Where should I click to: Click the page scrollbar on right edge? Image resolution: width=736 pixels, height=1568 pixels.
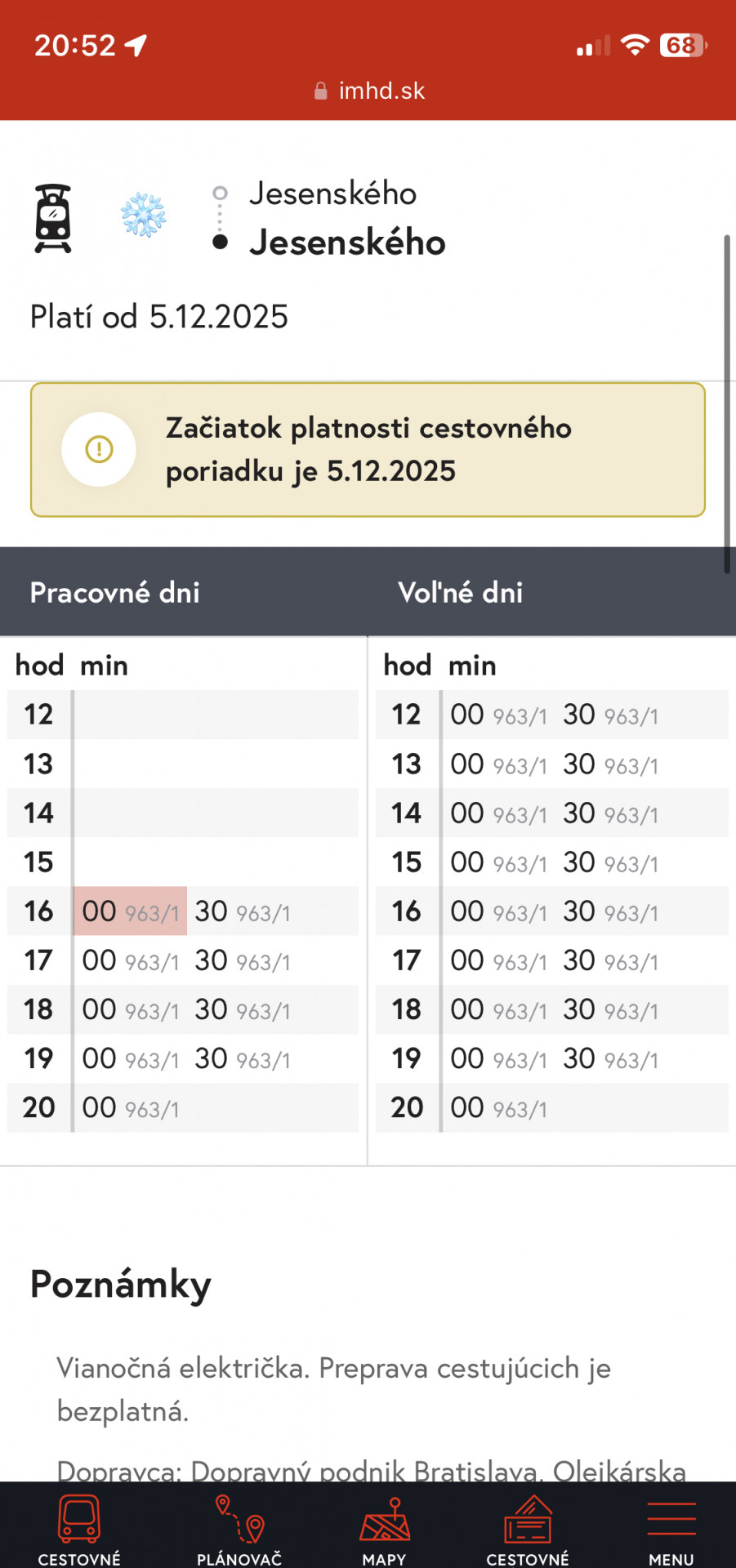726,404
